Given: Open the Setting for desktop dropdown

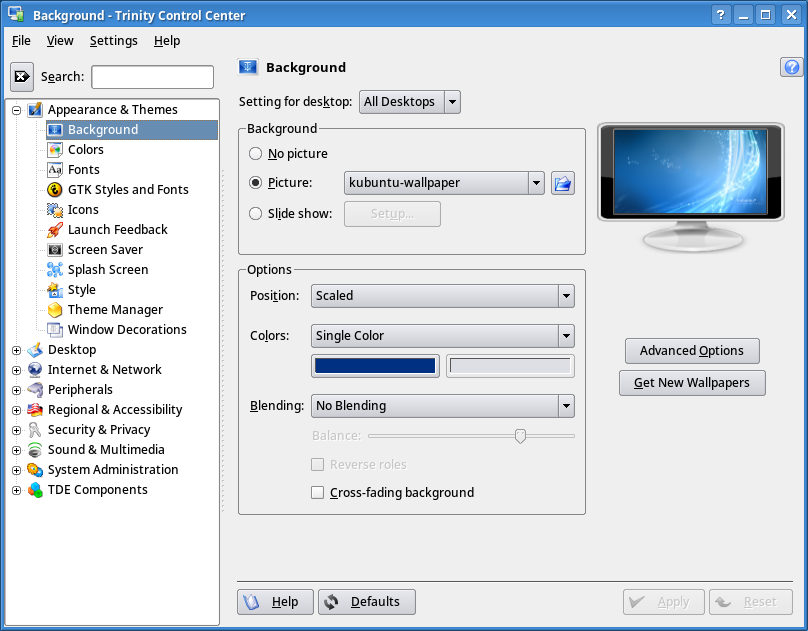Looking at the screenshot, I should click(x=409, y=101).
